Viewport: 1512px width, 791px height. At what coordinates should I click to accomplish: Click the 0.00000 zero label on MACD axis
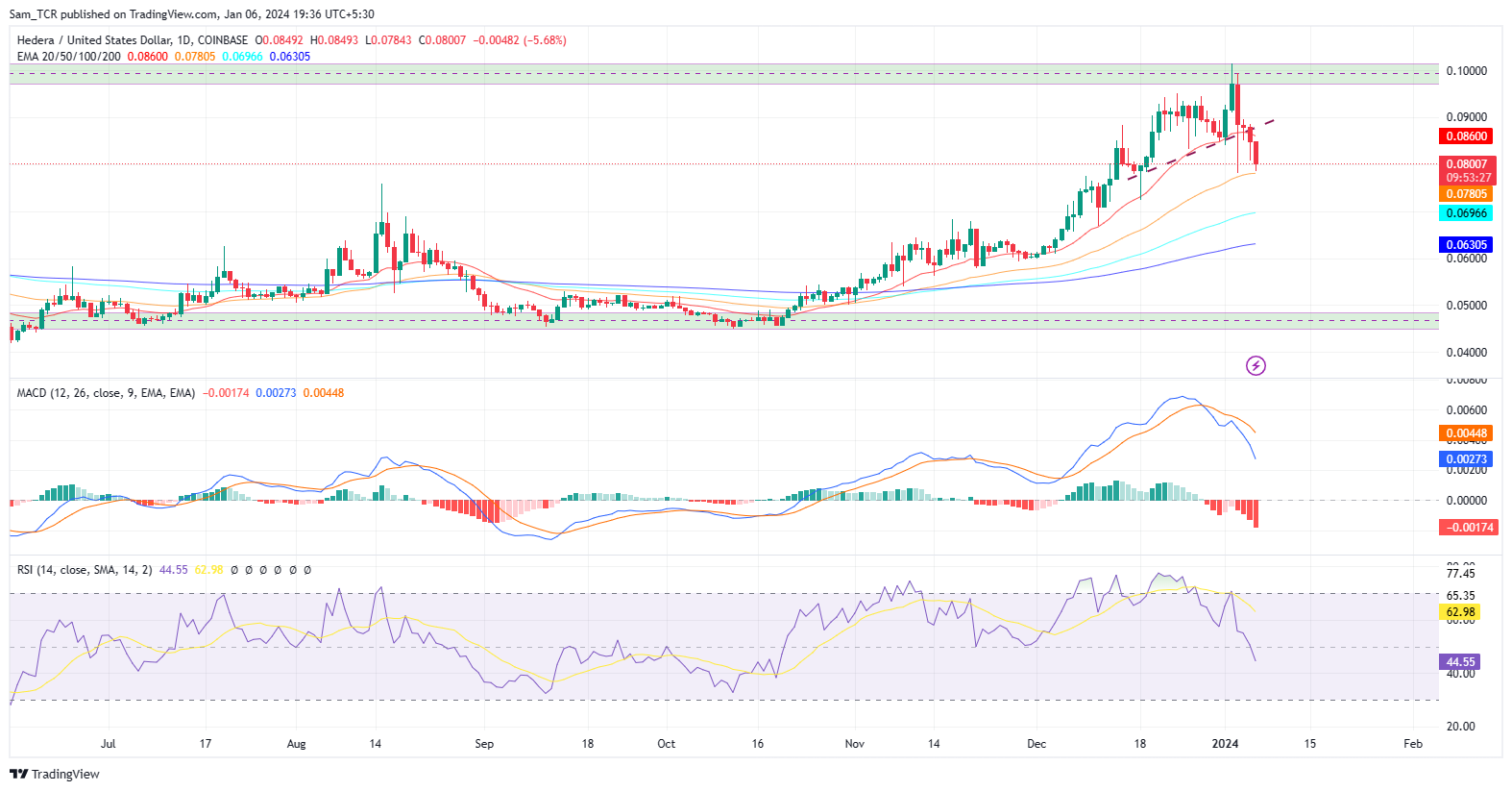(1467, 501)
